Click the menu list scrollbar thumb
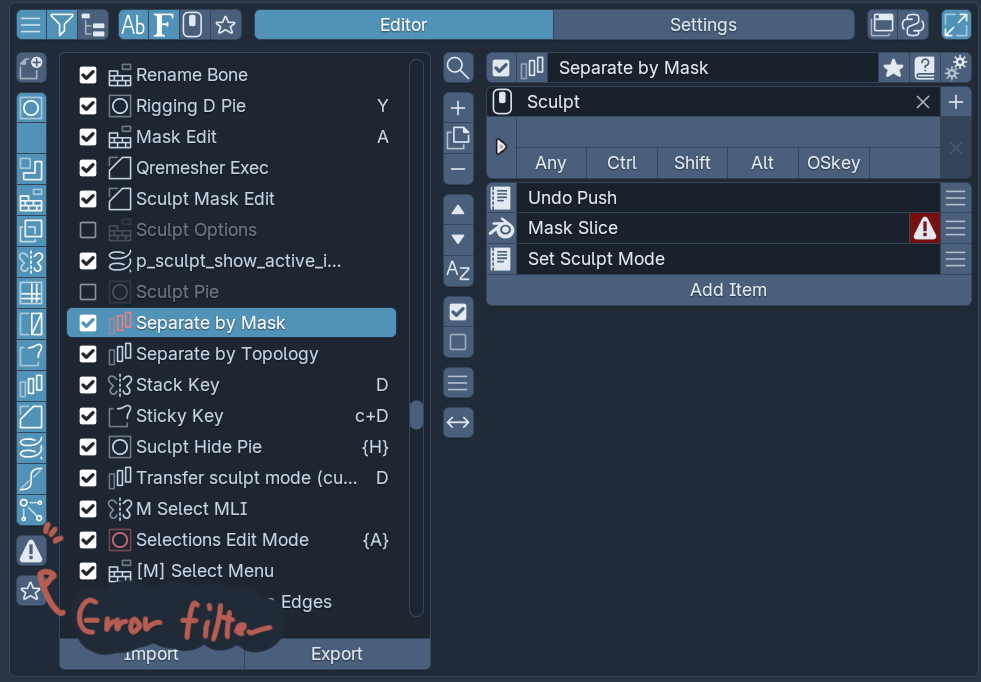This screenshot has height=682, width=981. (x=416, y=415)
